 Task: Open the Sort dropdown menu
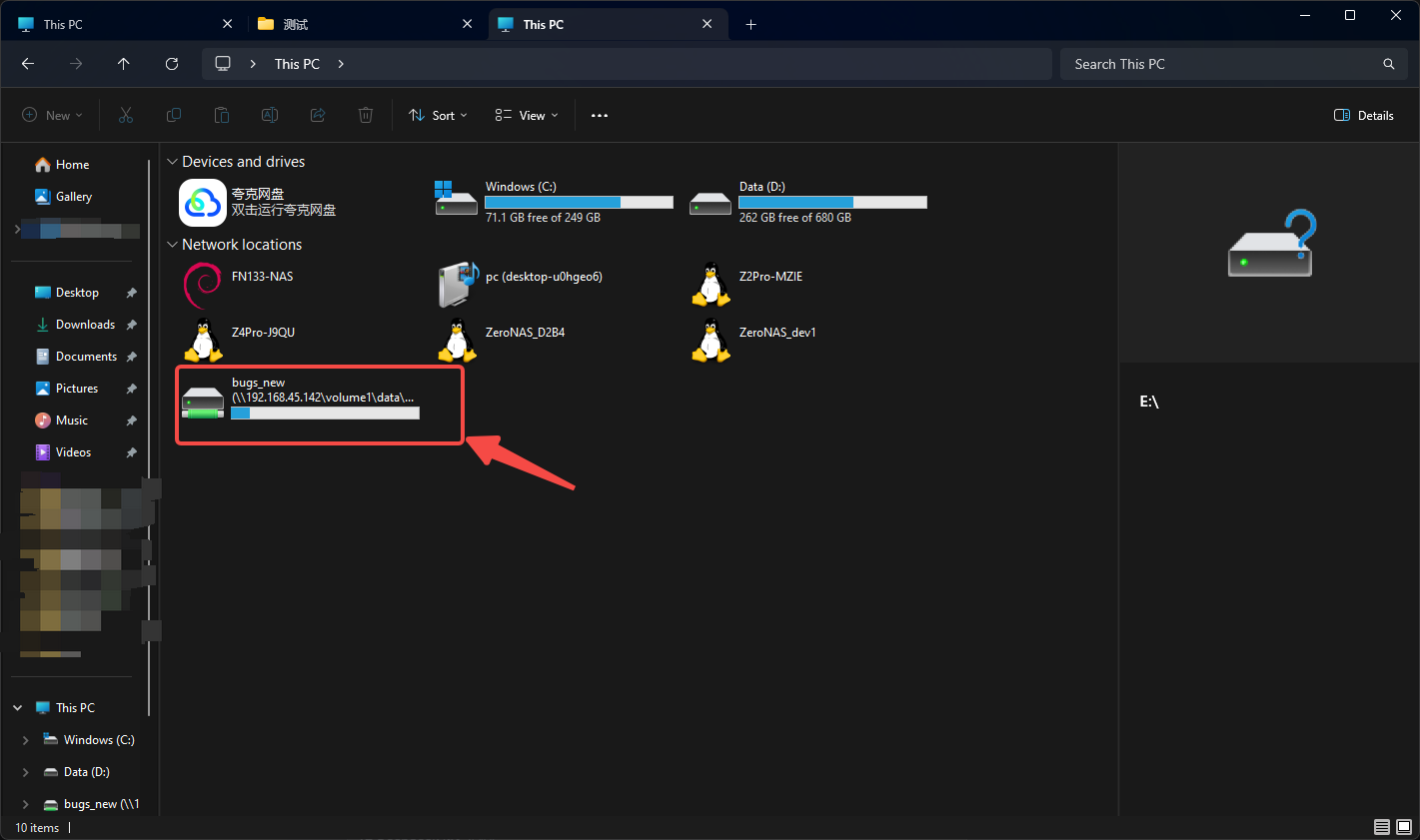tap(439, 116)
